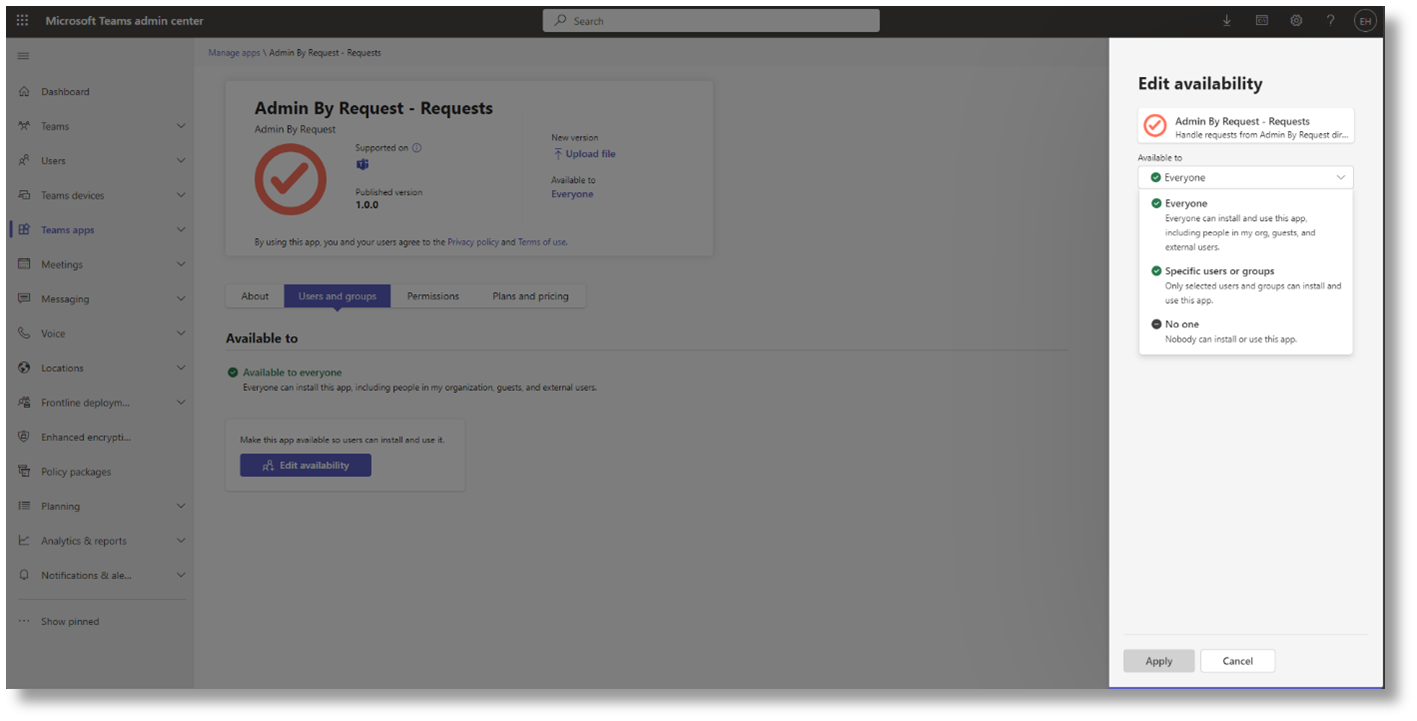Switch to the About tab
Viewport: 1417px width, 721px height.
click(x=255, y=296)
